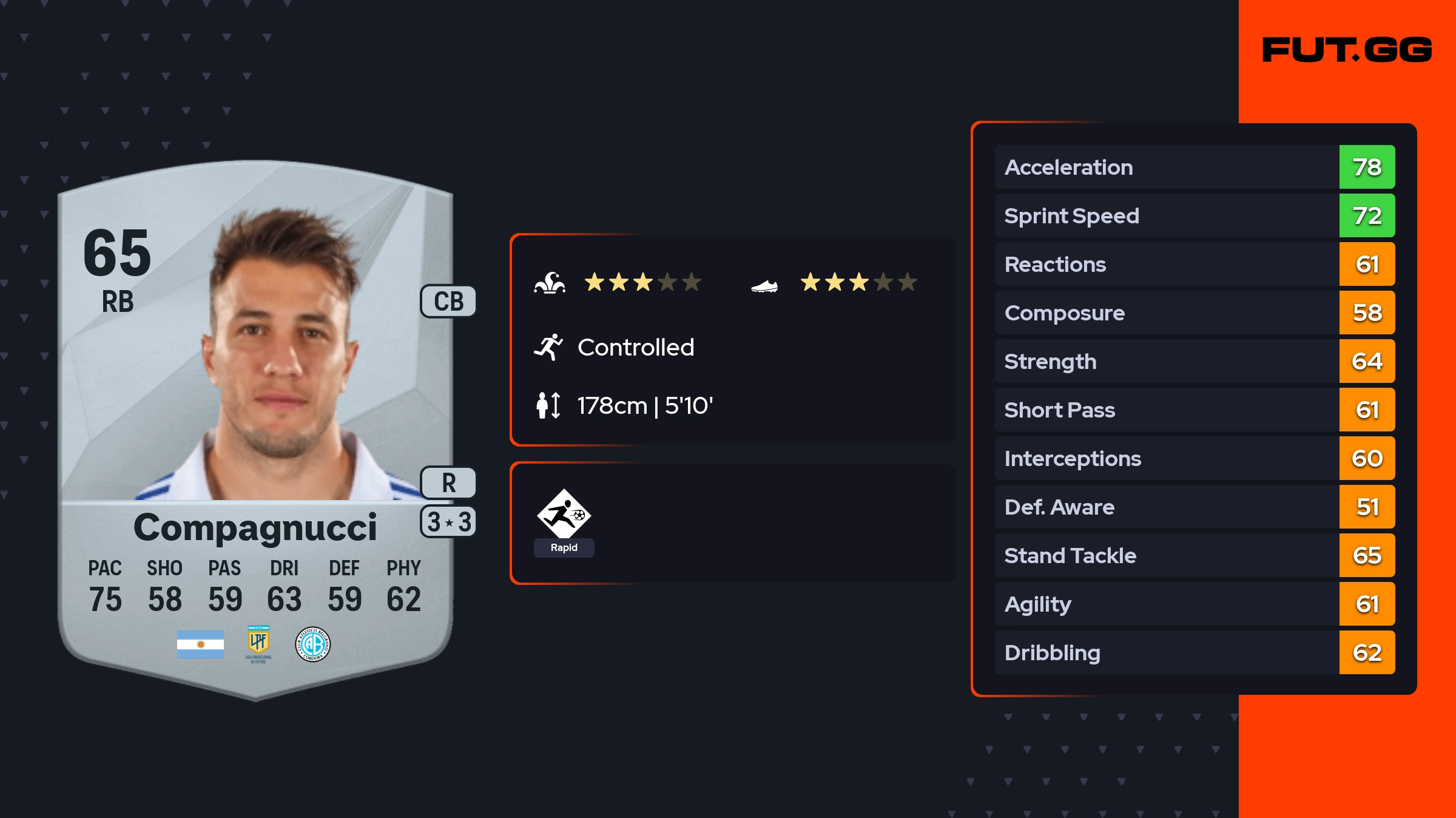
Task: Click the Belgrano club crest
Action: [312, 644]
